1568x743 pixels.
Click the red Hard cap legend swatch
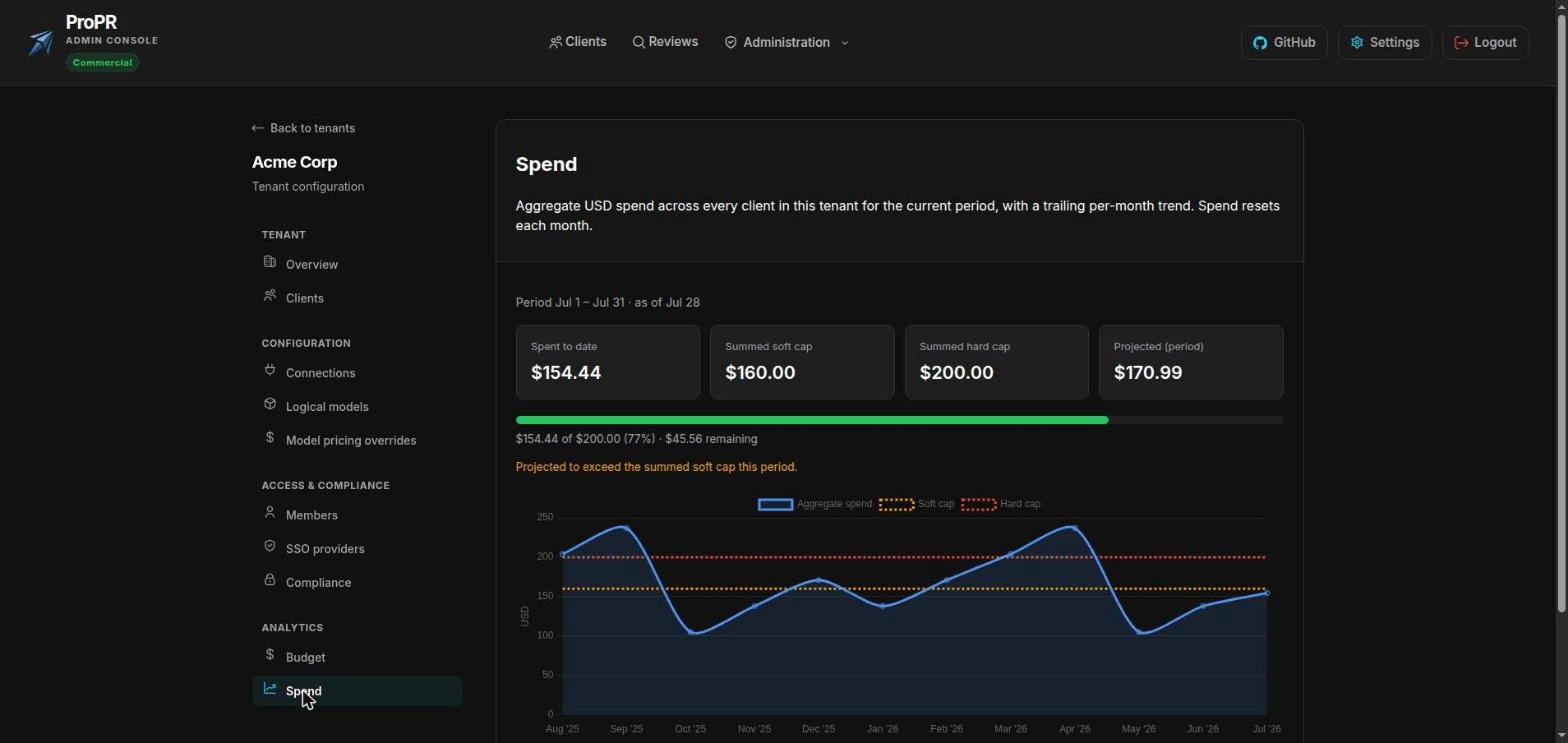(978, 504)
